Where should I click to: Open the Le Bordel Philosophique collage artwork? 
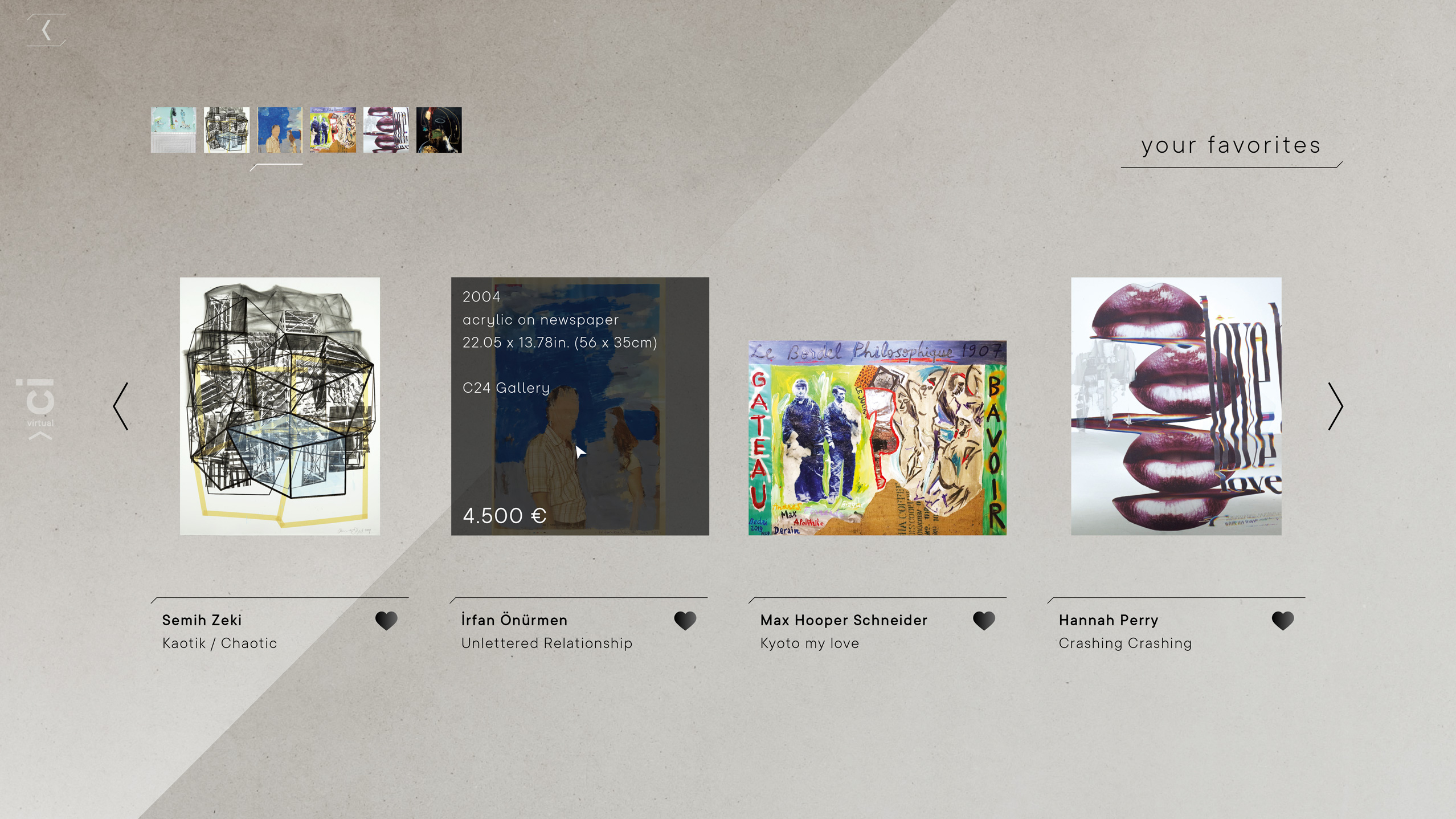tap(877, 438)
